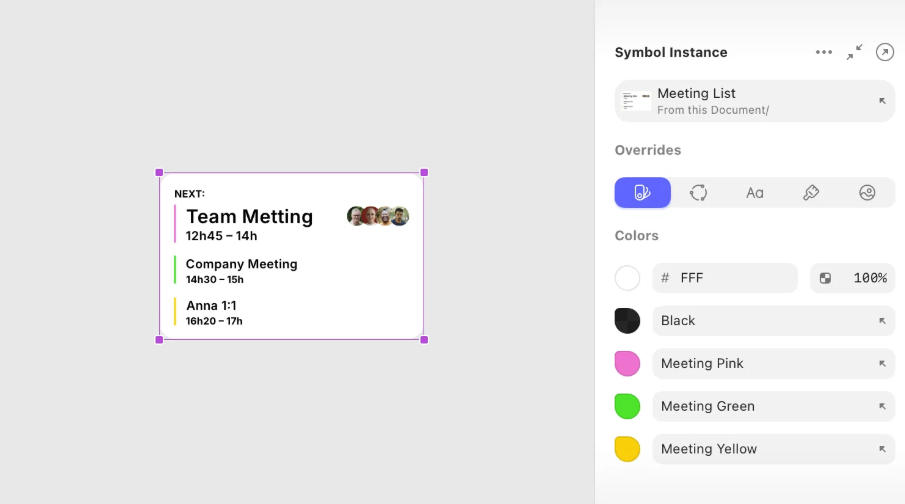905x504 pixels.
Task: Click the white FFF color swatch
Action: coord(627,278)
